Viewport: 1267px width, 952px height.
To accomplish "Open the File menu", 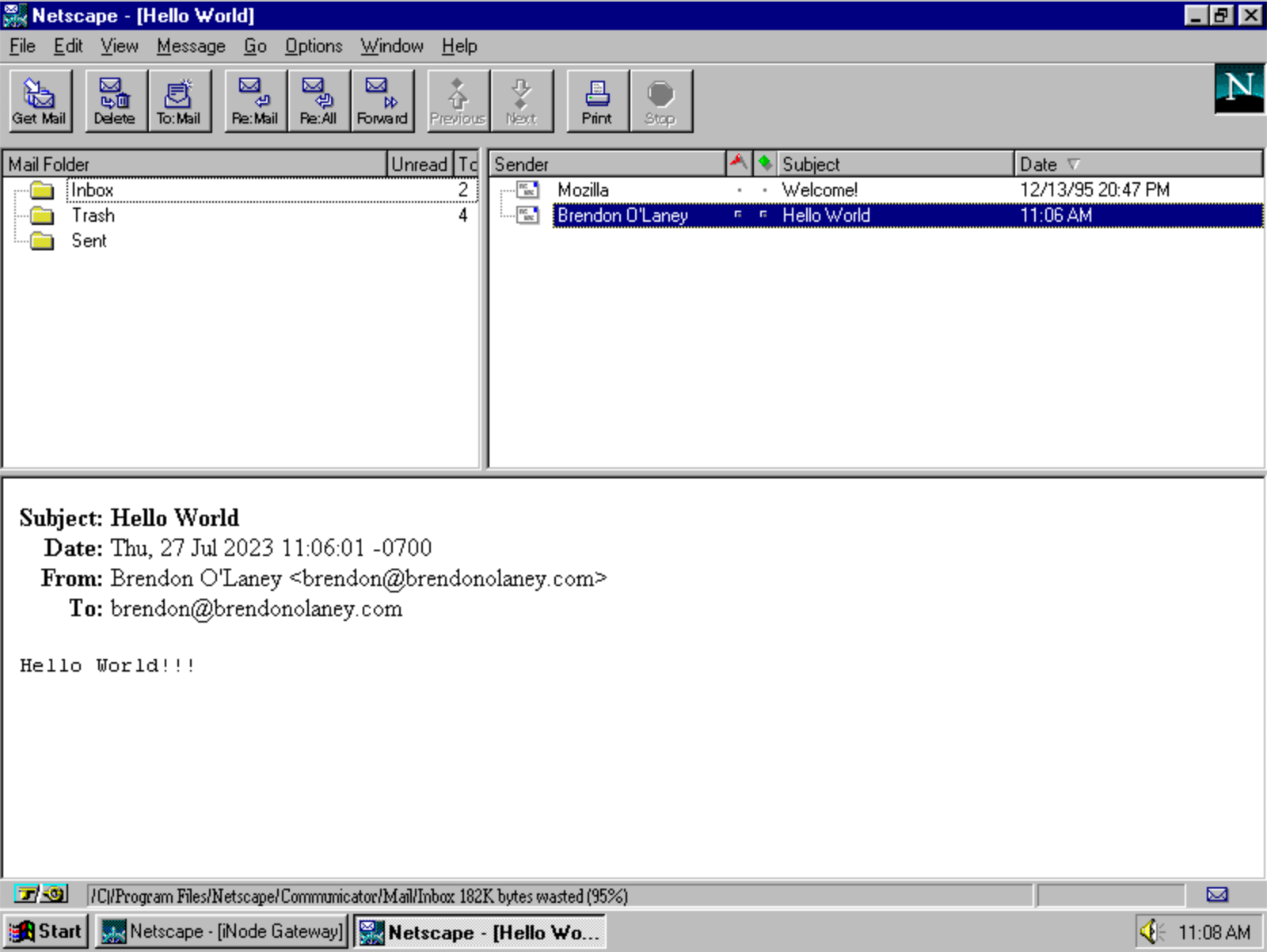I will 22,46.
